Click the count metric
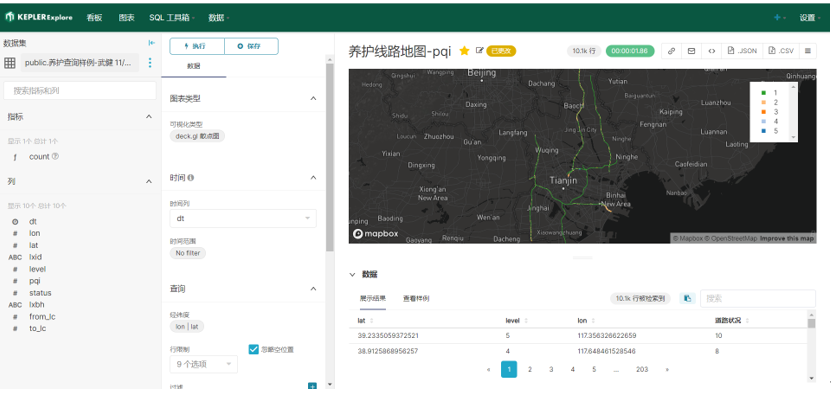The width and height of the screenshot is (831, 400). click(x=39, y=157)
